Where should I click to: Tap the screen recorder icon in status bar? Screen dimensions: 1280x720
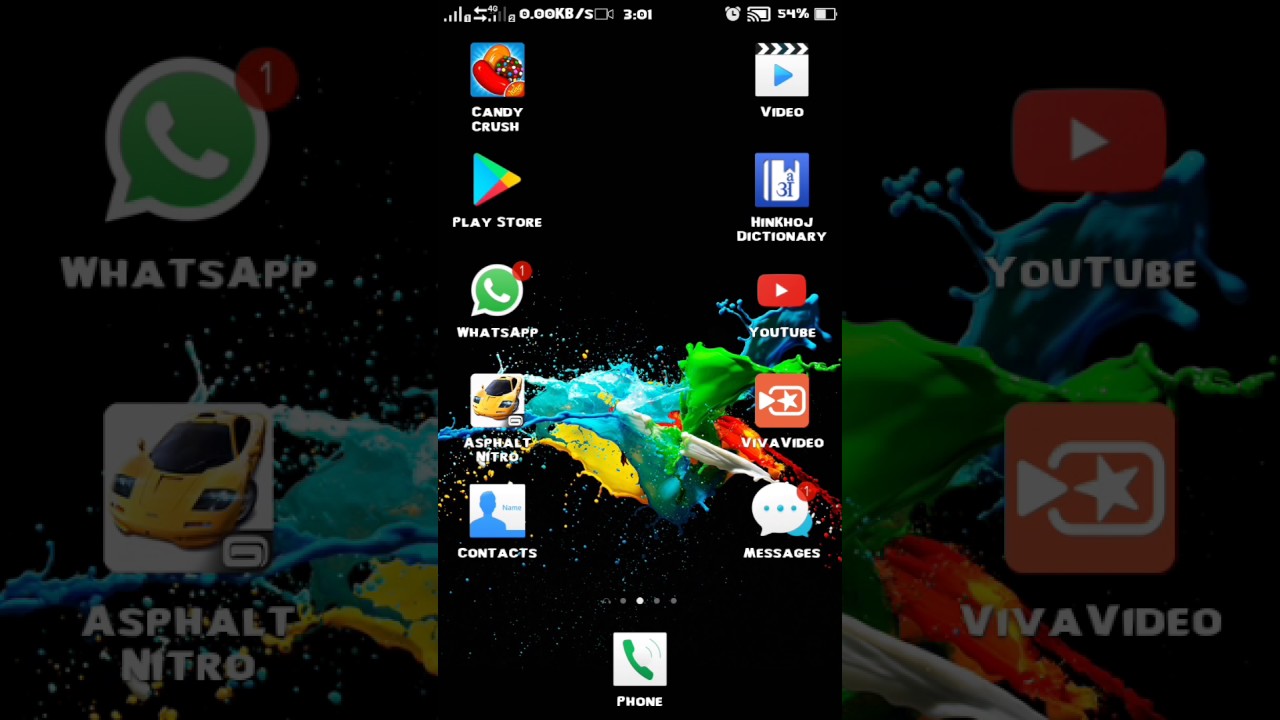[x=603, y=13]
